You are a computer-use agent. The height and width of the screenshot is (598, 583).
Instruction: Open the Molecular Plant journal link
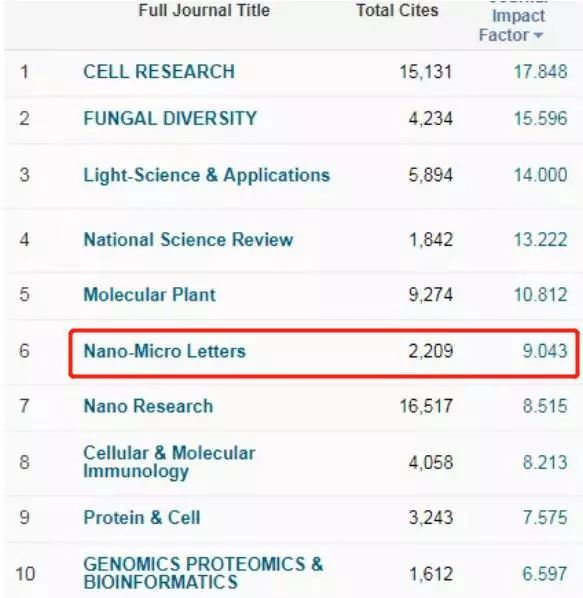tap(149, 295)
